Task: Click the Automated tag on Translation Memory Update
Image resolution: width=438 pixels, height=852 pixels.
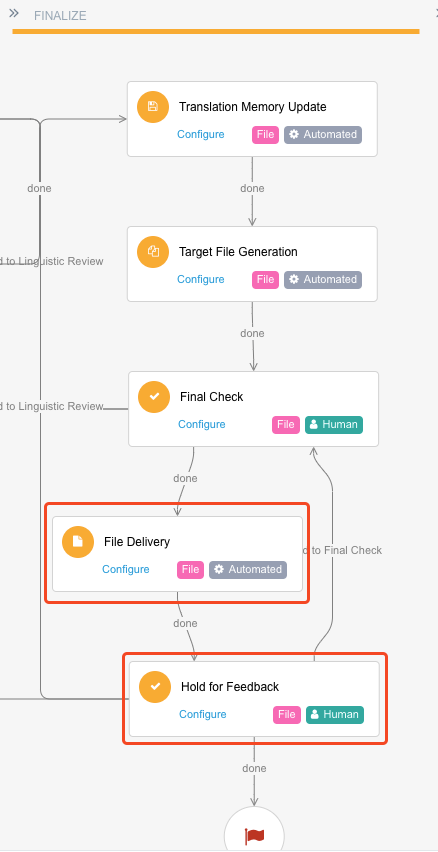Action: point(323,135)
